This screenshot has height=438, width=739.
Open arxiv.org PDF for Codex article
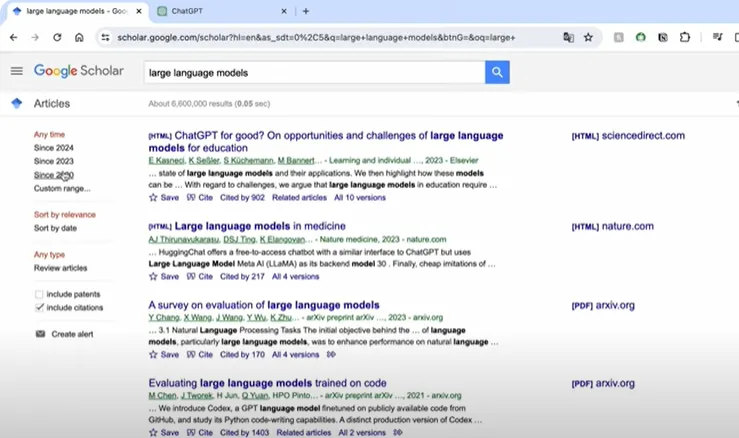pyautogui.click(x=603, y=383)
